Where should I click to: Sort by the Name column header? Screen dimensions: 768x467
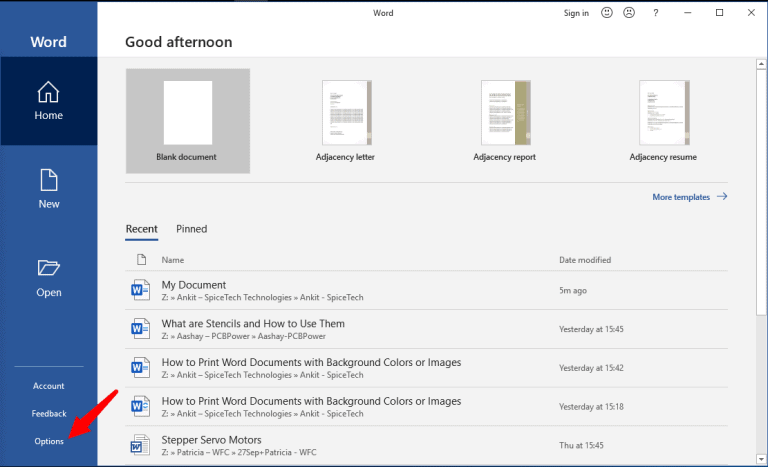tap(173, 260)
